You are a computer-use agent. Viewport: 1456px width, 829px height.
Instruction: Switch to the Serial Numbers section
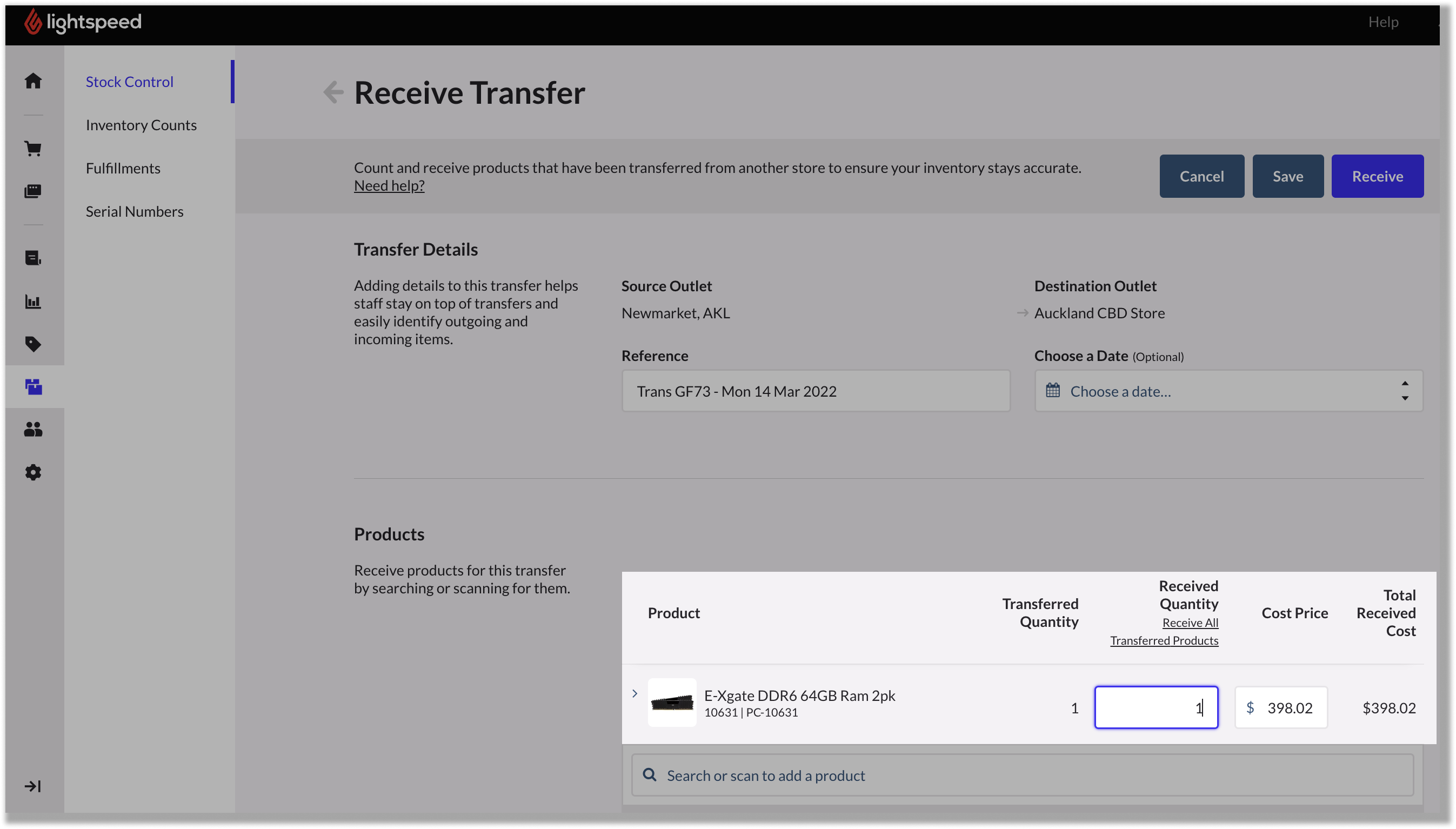135,211
